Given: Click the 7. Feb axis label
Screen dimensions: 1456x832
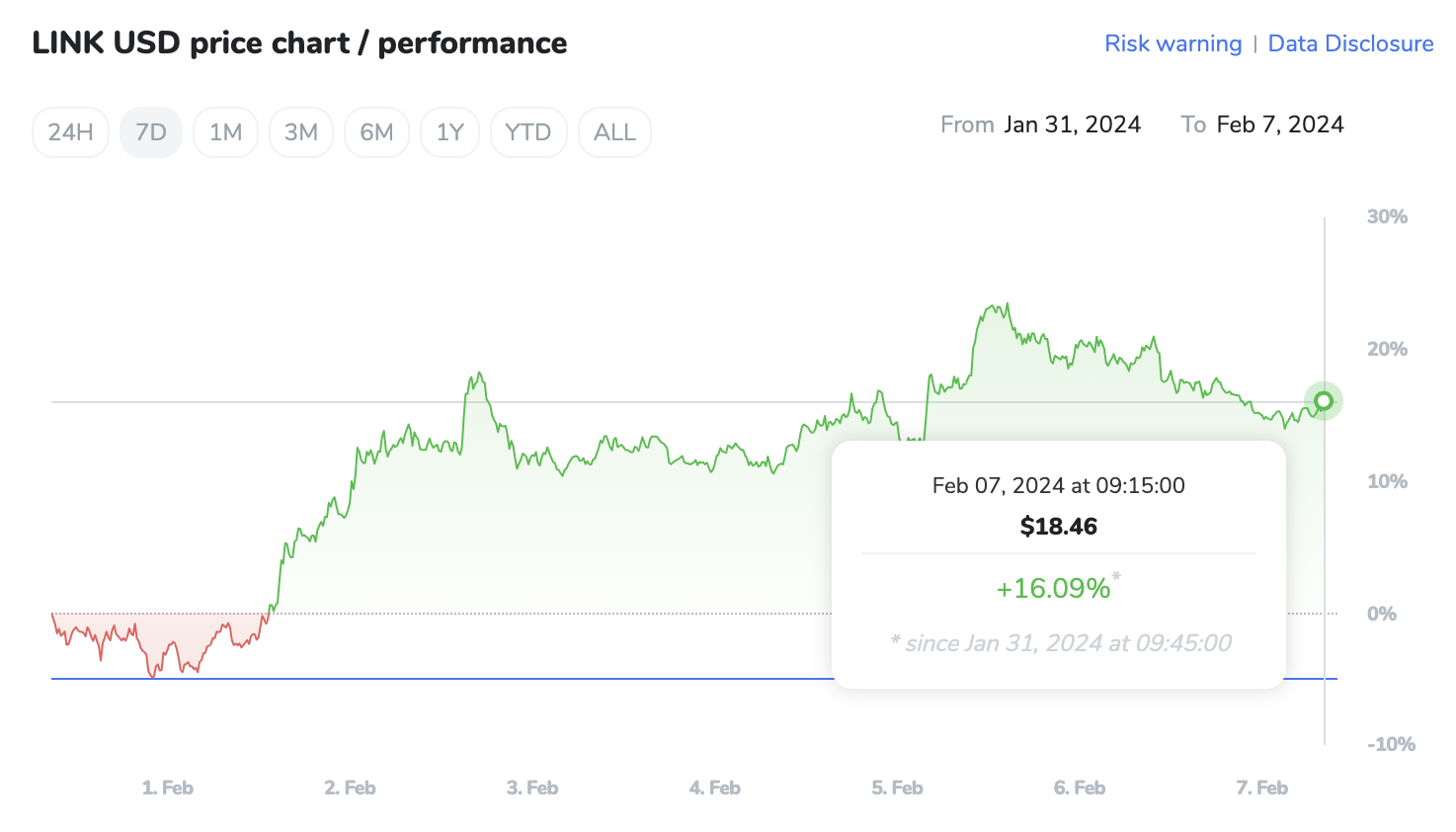Looking at the screenshot, I should point(1262,788).
